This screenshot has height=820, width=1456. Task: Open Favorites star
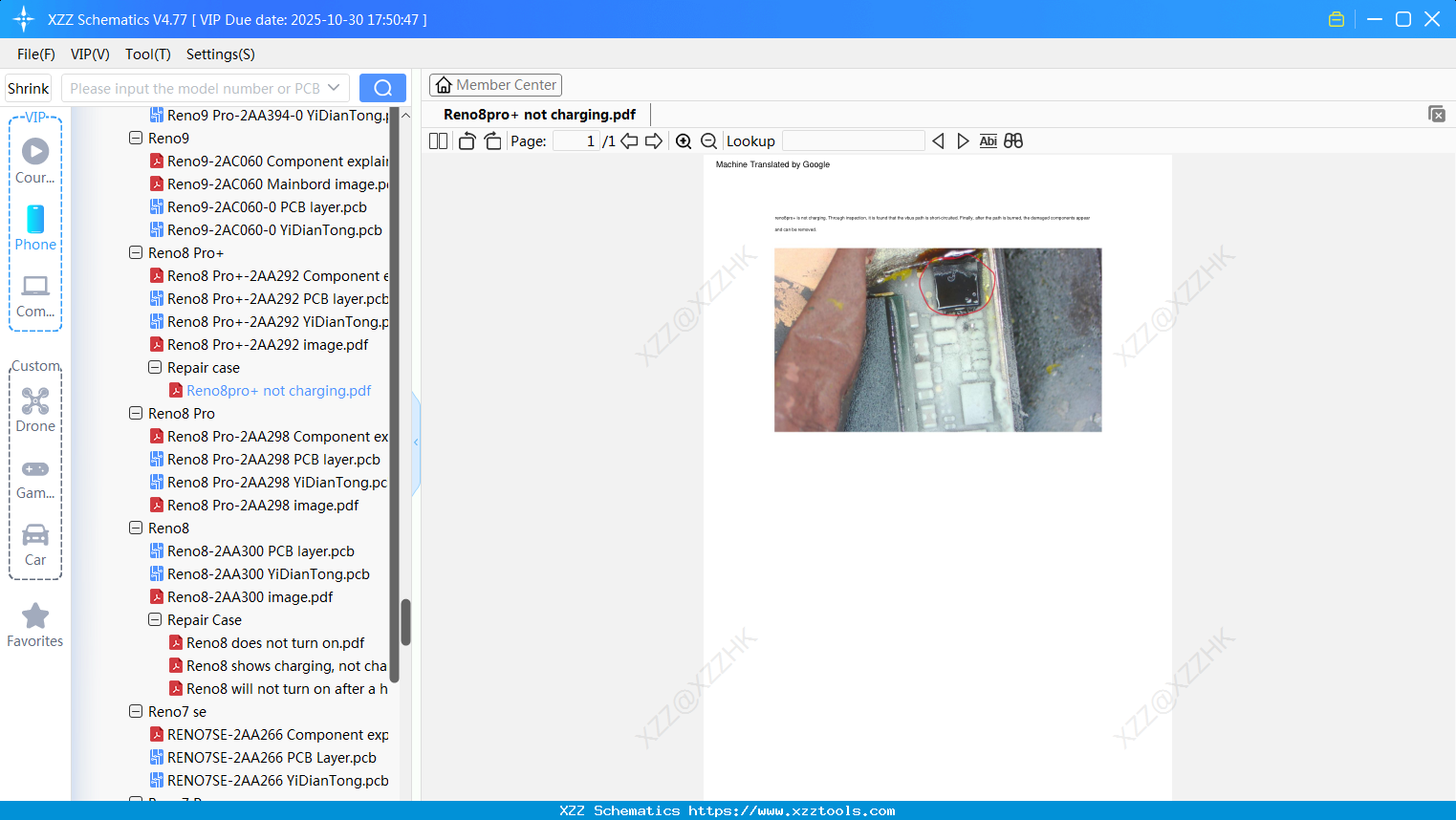point(35,626)
